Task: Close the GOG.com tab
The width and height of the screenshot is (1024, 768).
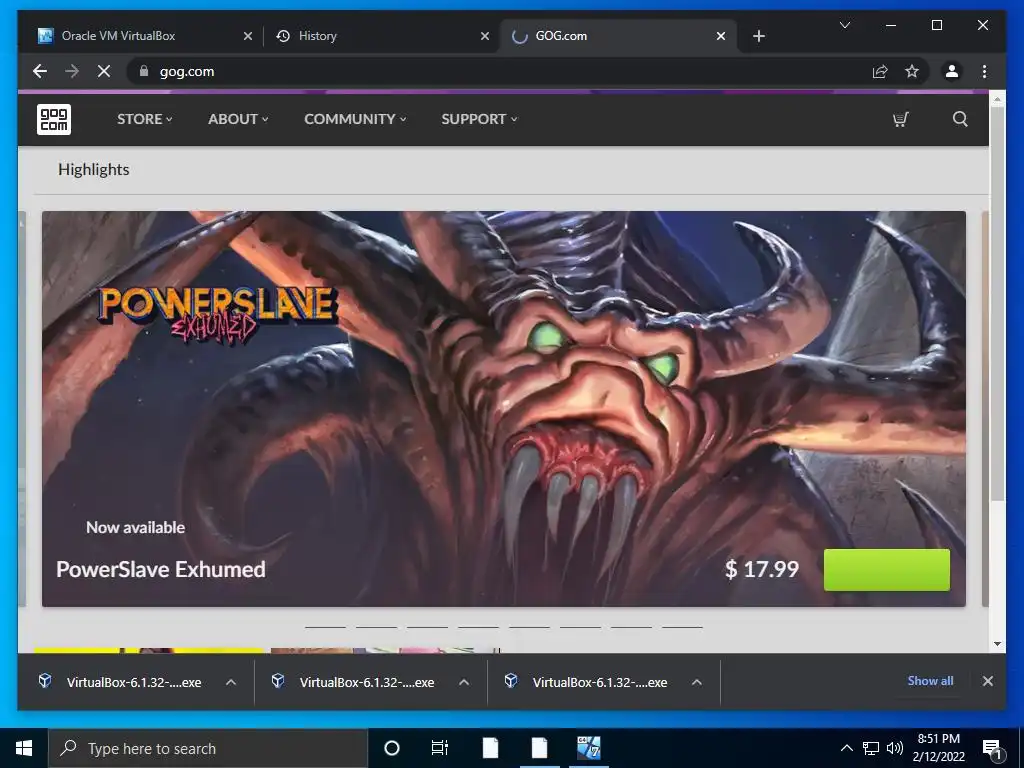Action: click(x=720, y=36)
